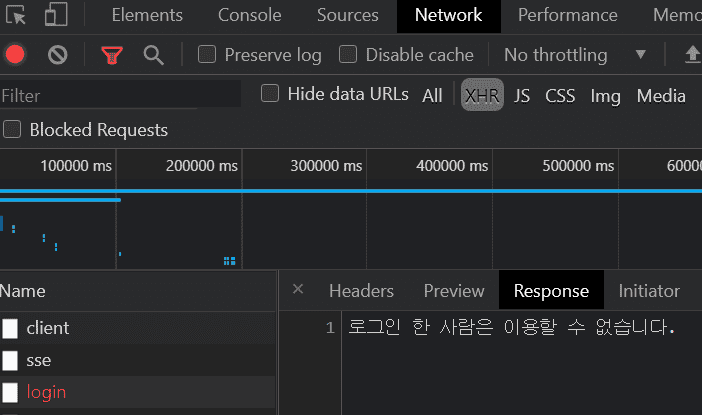Clear the network log

(x=58, y=55)
